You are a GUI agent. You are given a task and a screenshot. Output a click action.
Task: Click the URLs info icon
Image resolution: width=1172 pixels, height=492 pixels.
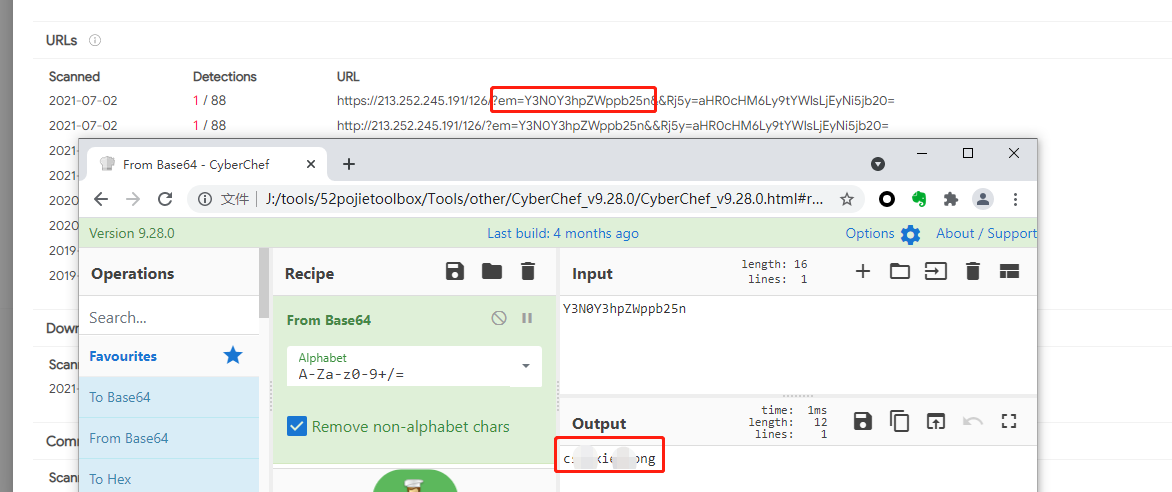pyautogui.click(x=95, y=40)
